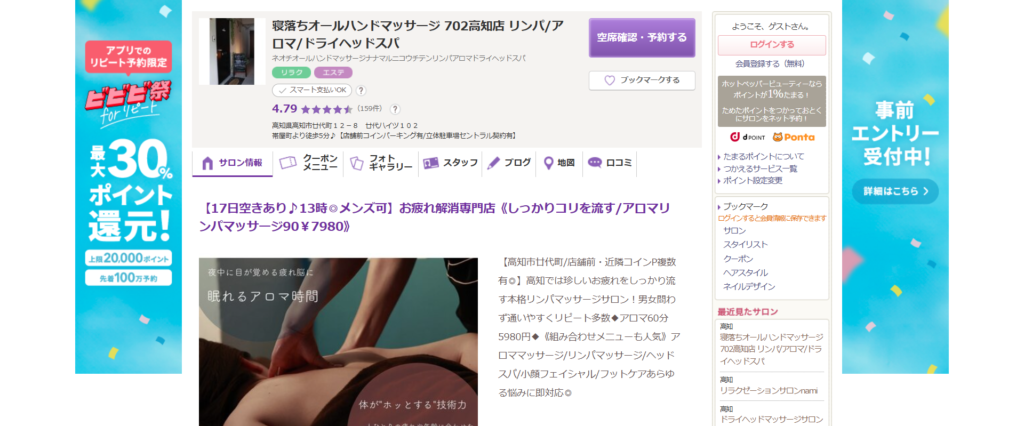Click the heart icon on bookmark button
The height and width of the screenshot is (426, 1024).
609,80
